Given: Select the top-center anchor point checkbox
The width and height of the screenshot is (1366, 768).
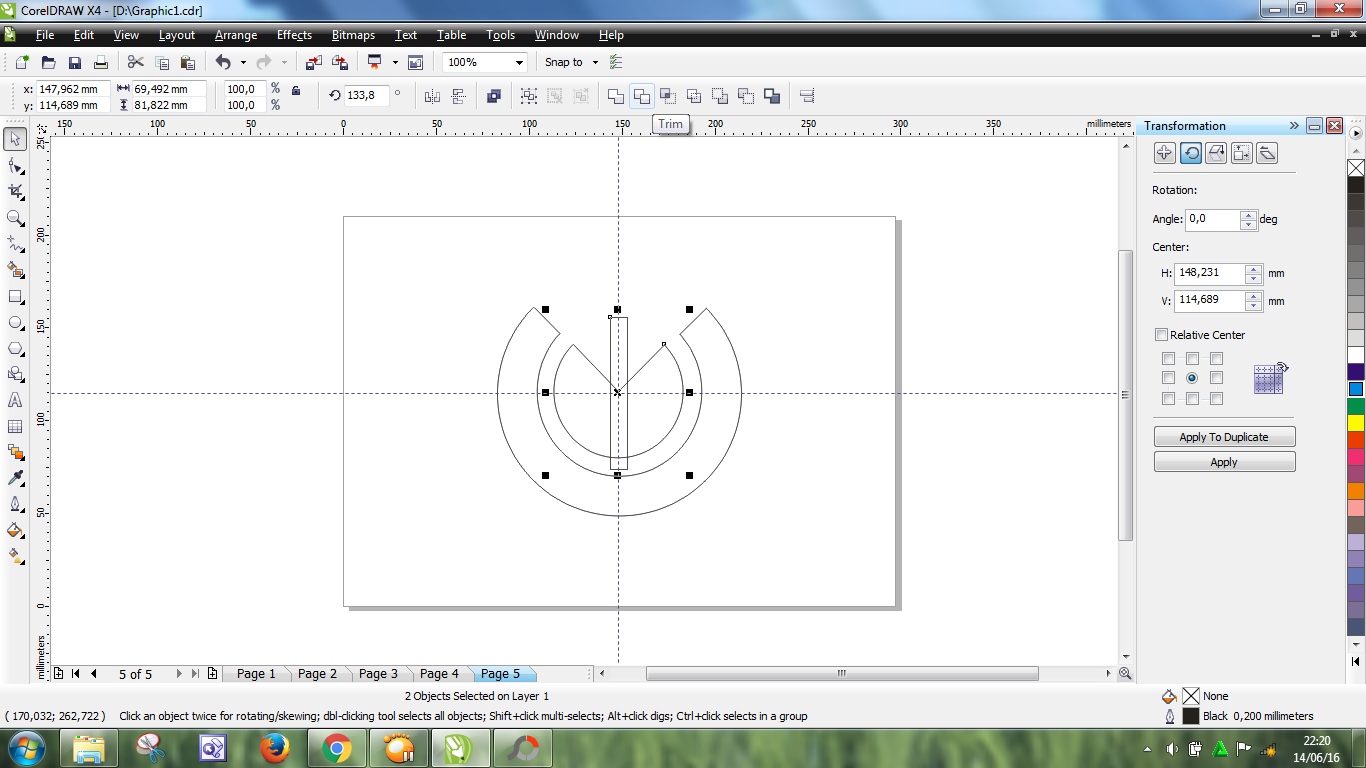Looking at the screenshot, I should (x=1192, y=359).
